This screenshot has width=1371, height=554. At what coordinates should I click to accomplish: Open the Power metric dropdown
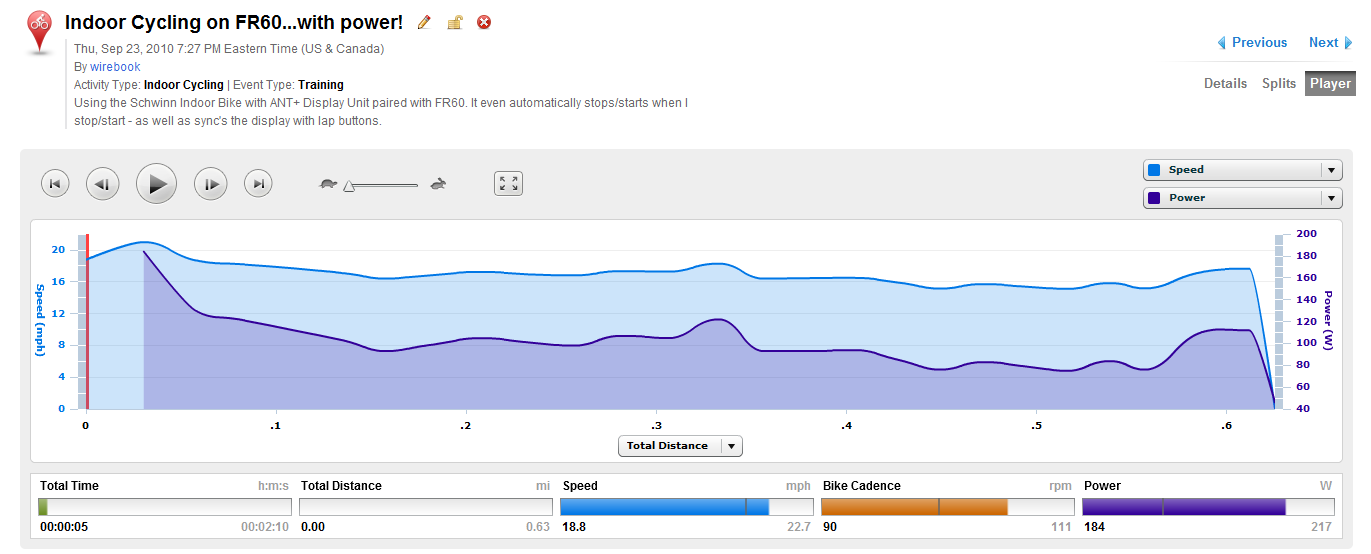1243,198
